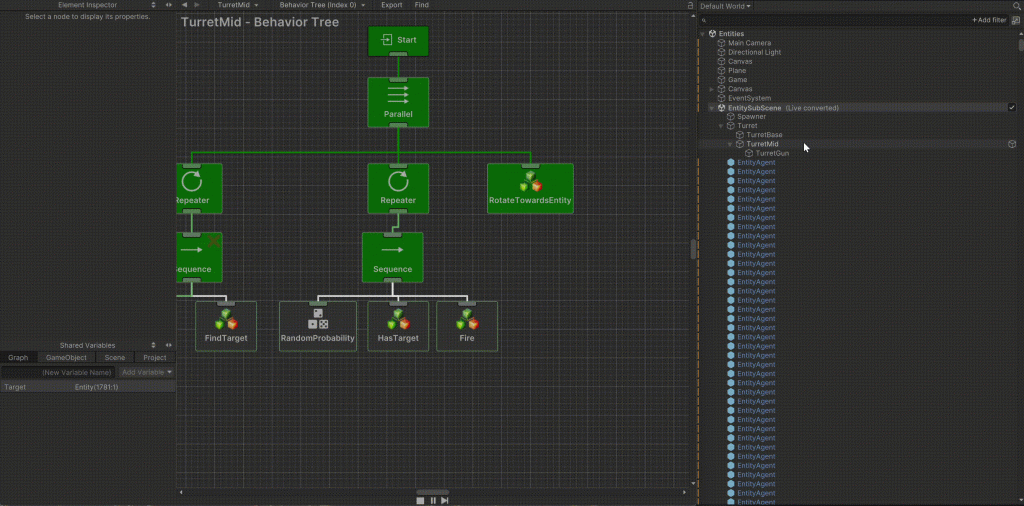Click the middle Repeater node
Viewport: 1024px width, 506px height.
(398, 187)
